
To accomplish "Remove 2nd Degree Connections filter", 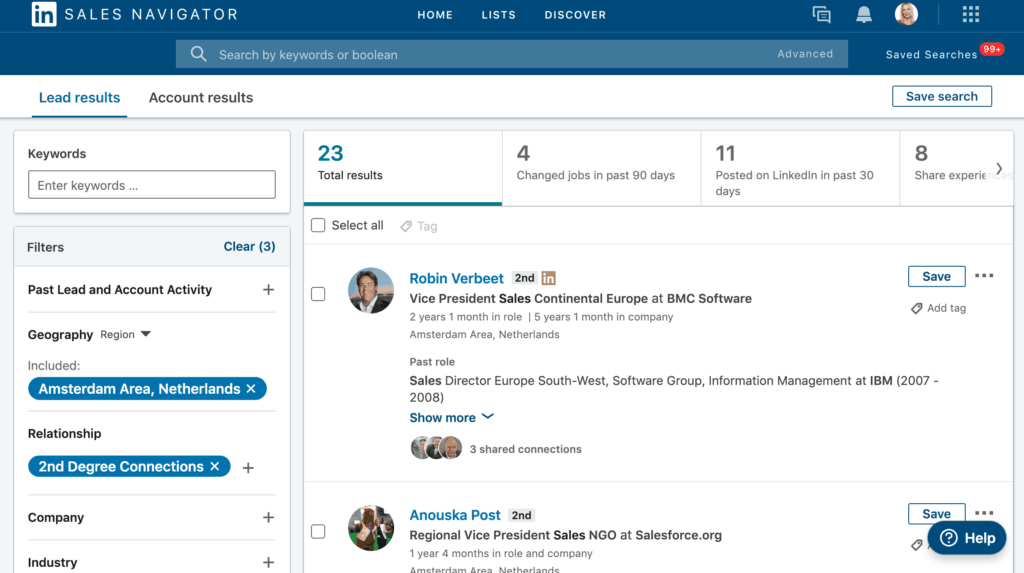I will [215, 467].
